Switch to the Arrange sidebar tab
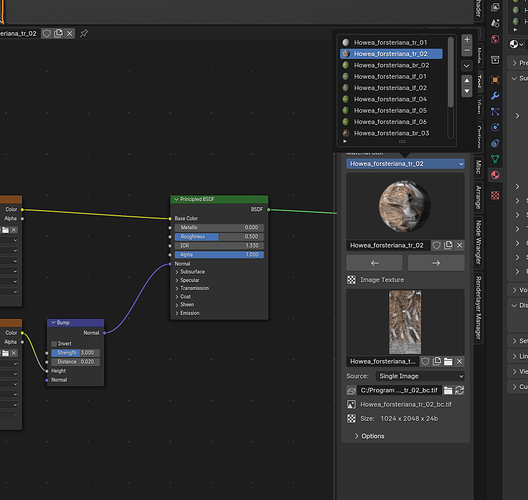528x500 pixels. click(x=479, y=197)
